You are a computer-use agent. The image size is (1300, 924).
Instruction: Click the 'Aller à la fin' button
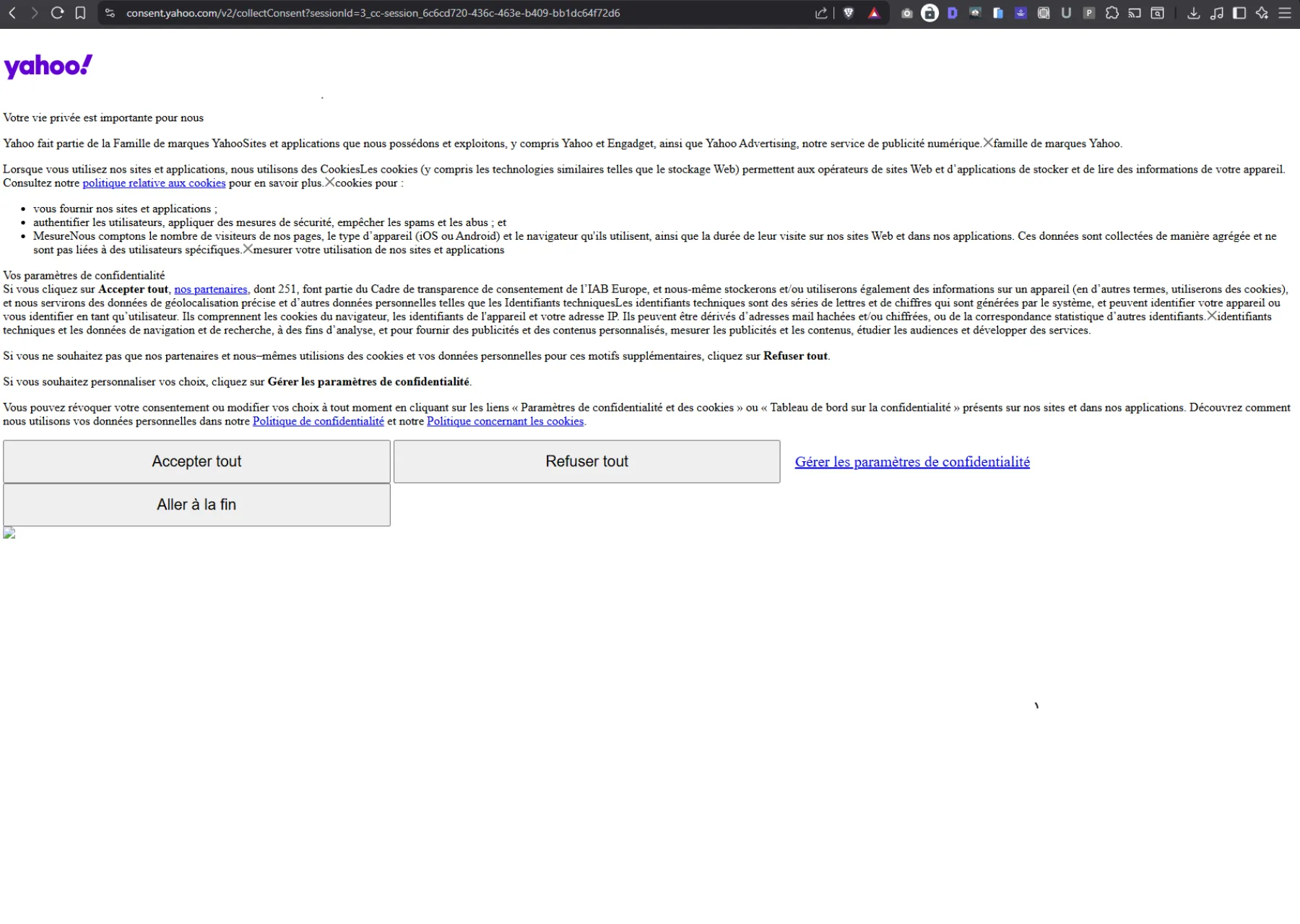[x=196, y=505]
